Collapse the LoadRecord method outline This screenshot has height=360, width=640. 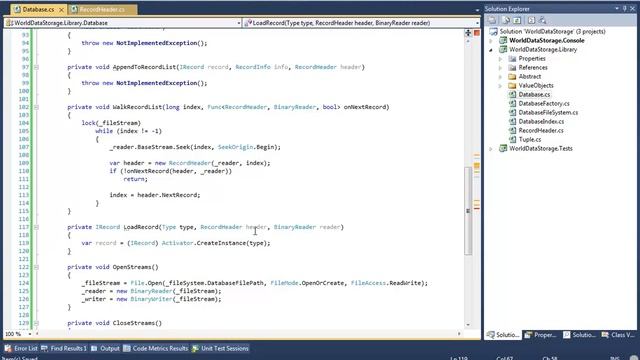pos(36,227)
